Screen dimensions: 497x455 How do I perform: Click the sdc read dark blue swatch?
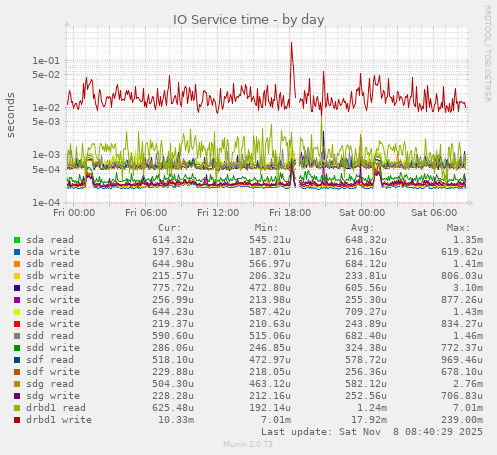click(17, 288)
